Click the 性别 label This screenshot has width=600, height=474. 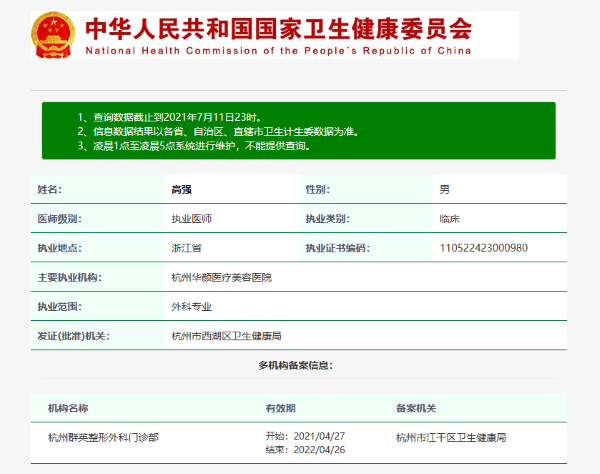(x=318, y=189)
